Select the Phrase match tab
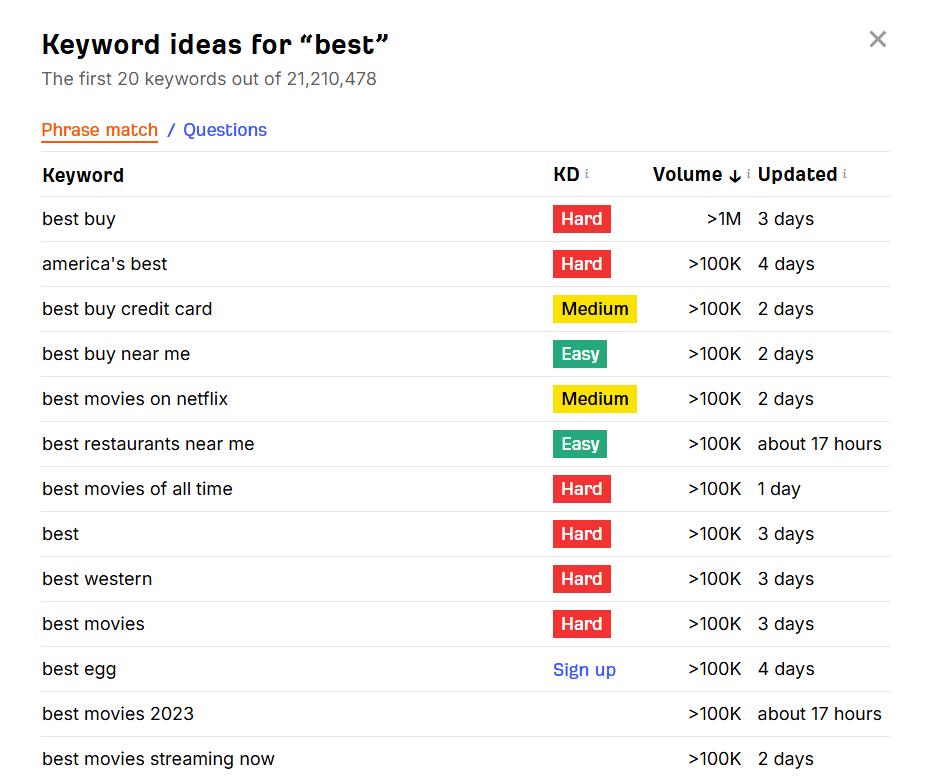The width and height of the screenshot is (931, 781). tap(99, 130)
